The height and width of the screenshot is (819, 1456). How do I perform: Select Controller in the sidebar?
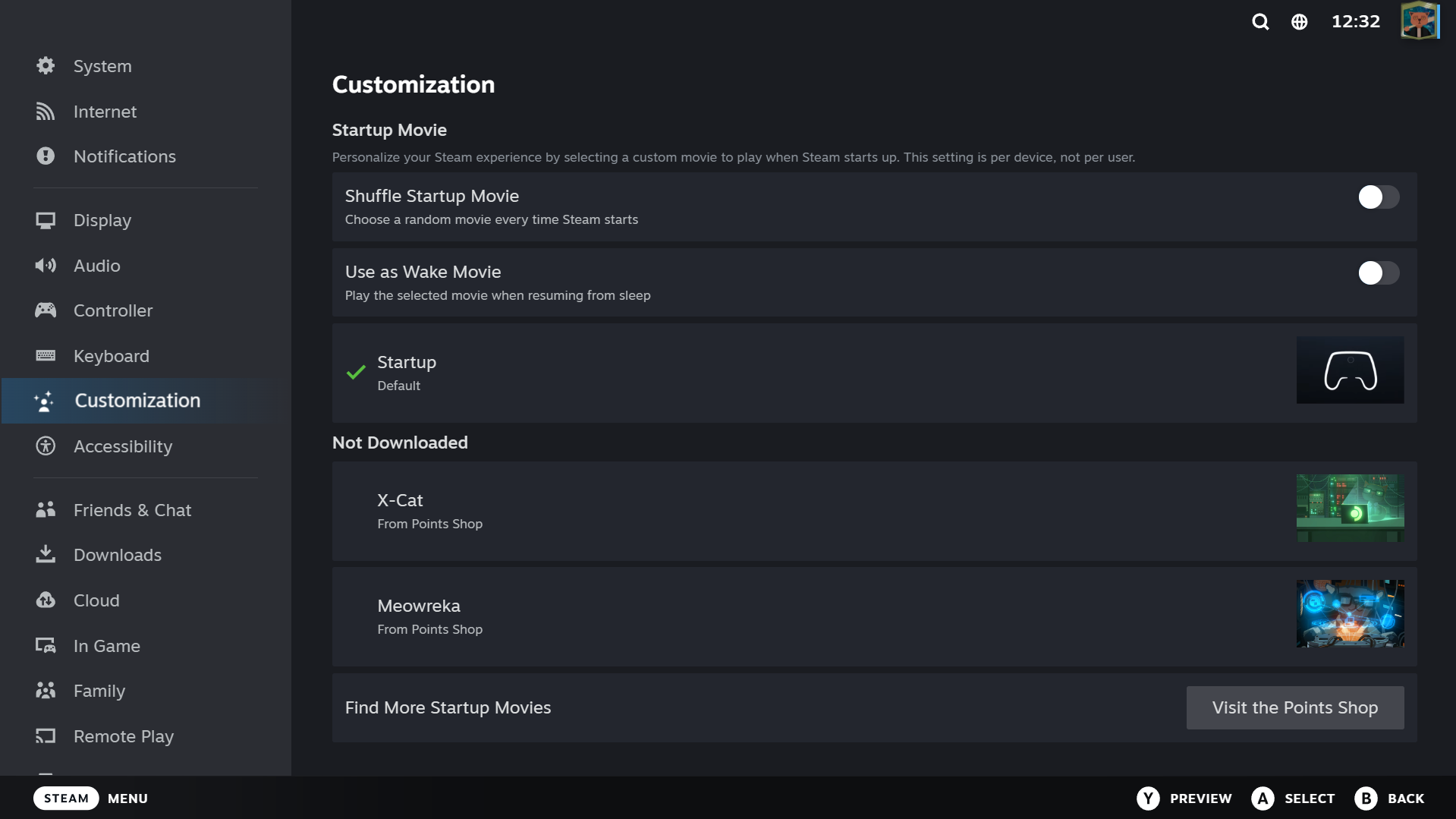(x=113, y=310)
